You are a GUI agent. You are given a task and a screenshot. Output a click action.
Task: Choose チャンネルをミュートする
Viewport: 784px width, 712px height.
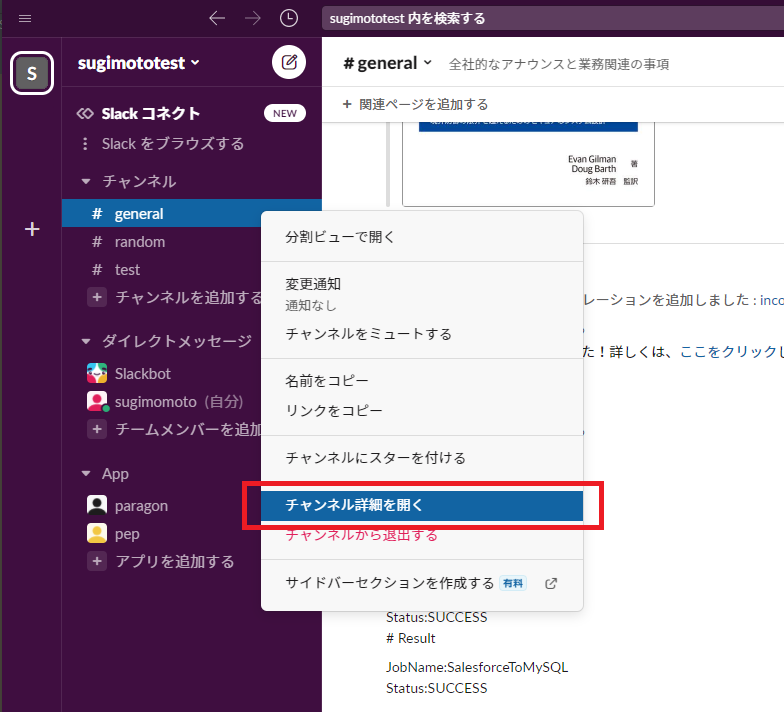422,334
